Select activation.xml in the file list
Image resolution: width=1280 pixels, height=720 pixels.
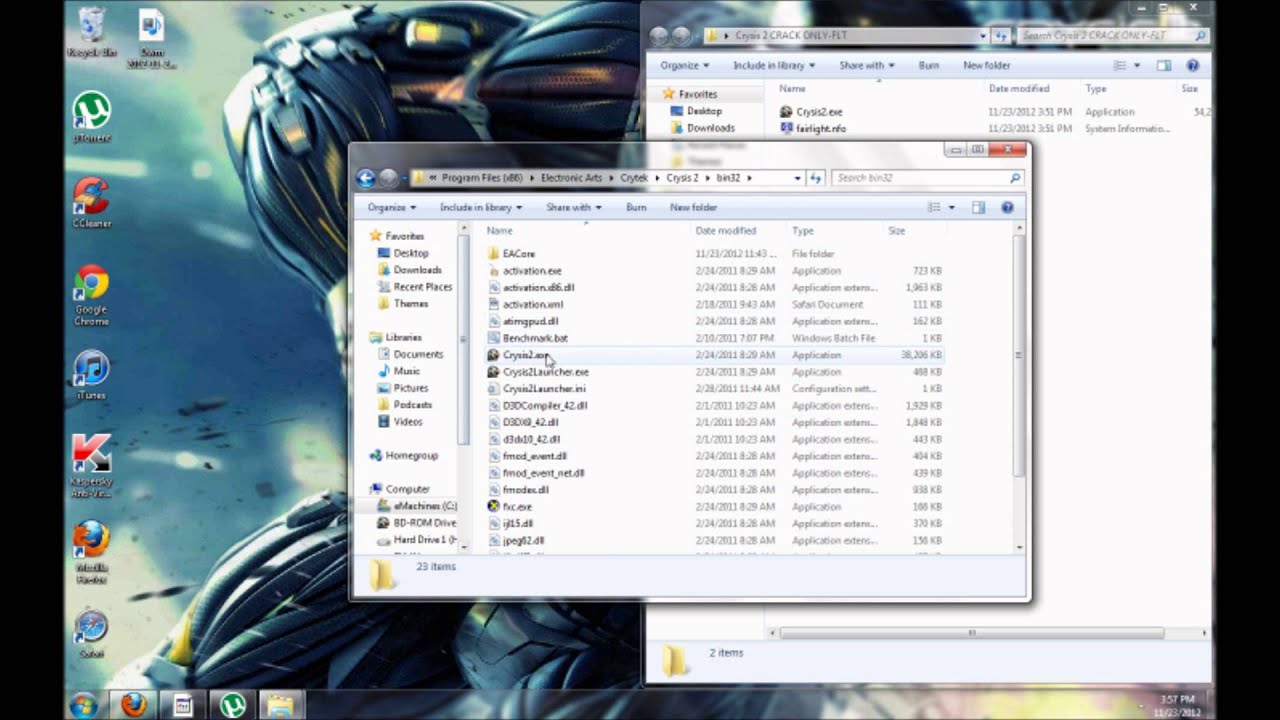point(532,304)
